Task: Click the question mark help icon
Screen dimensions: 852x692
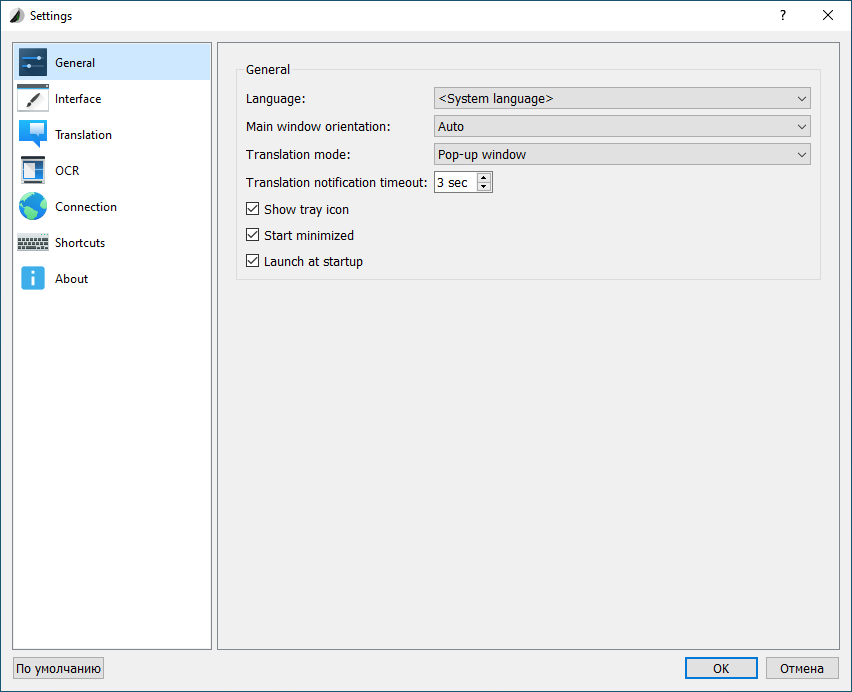Action: coord(782,15)
